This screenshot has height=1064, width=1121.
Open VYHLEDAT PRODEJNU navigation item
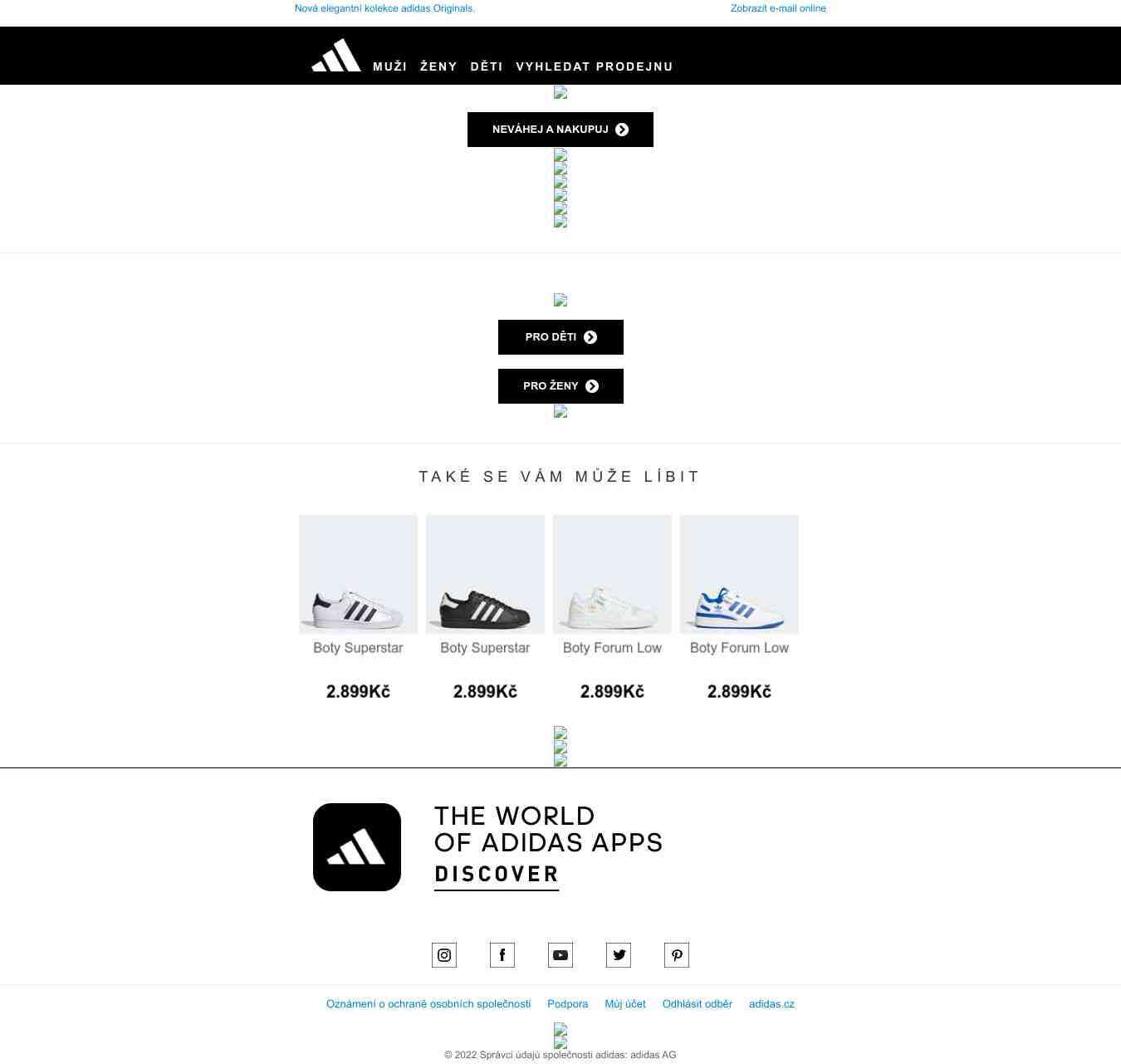(x=595, y=66)
